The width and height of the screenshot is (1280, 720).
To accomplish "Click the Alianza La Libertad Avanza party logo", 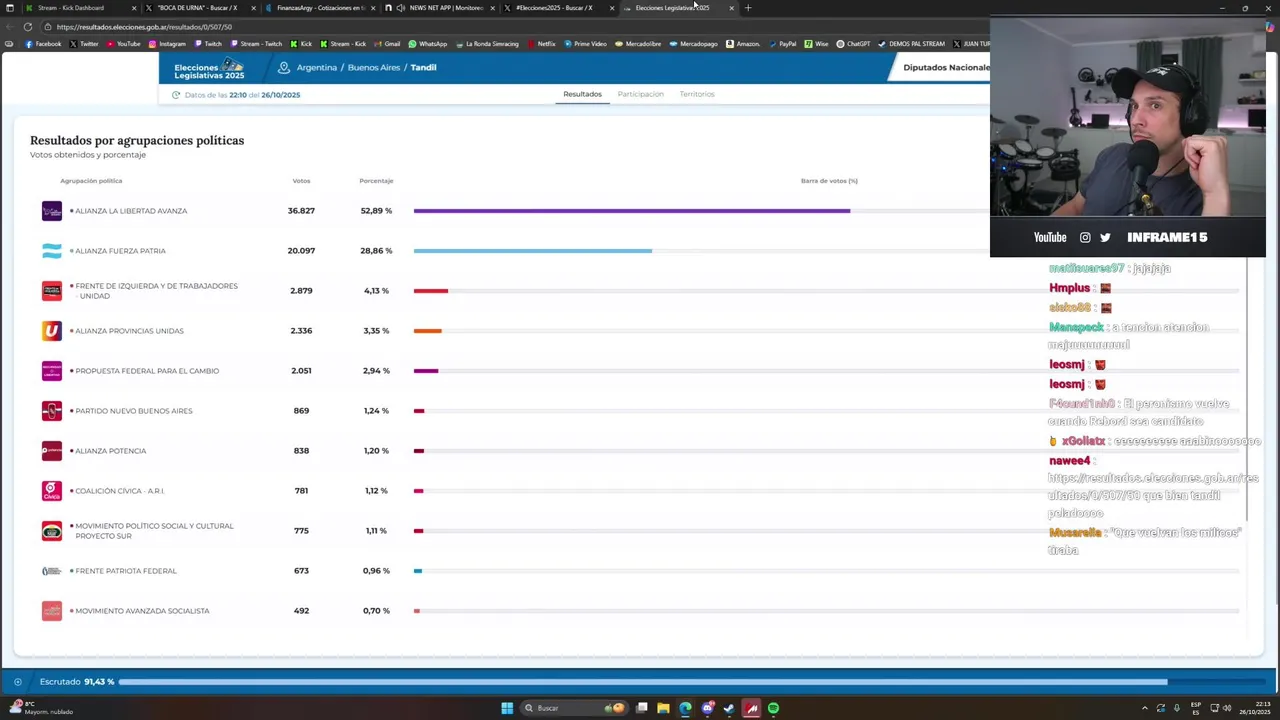I will click(52, 211).
